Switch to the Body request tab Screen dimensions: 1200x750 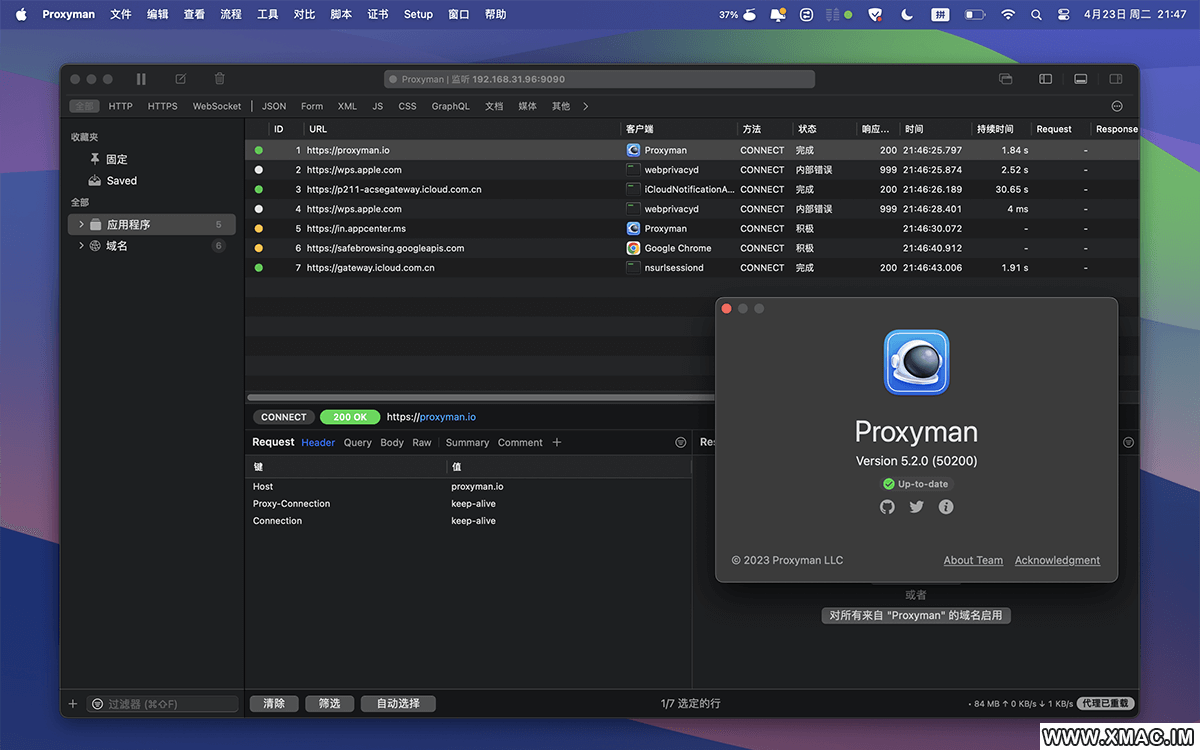(x=392, y=442)
